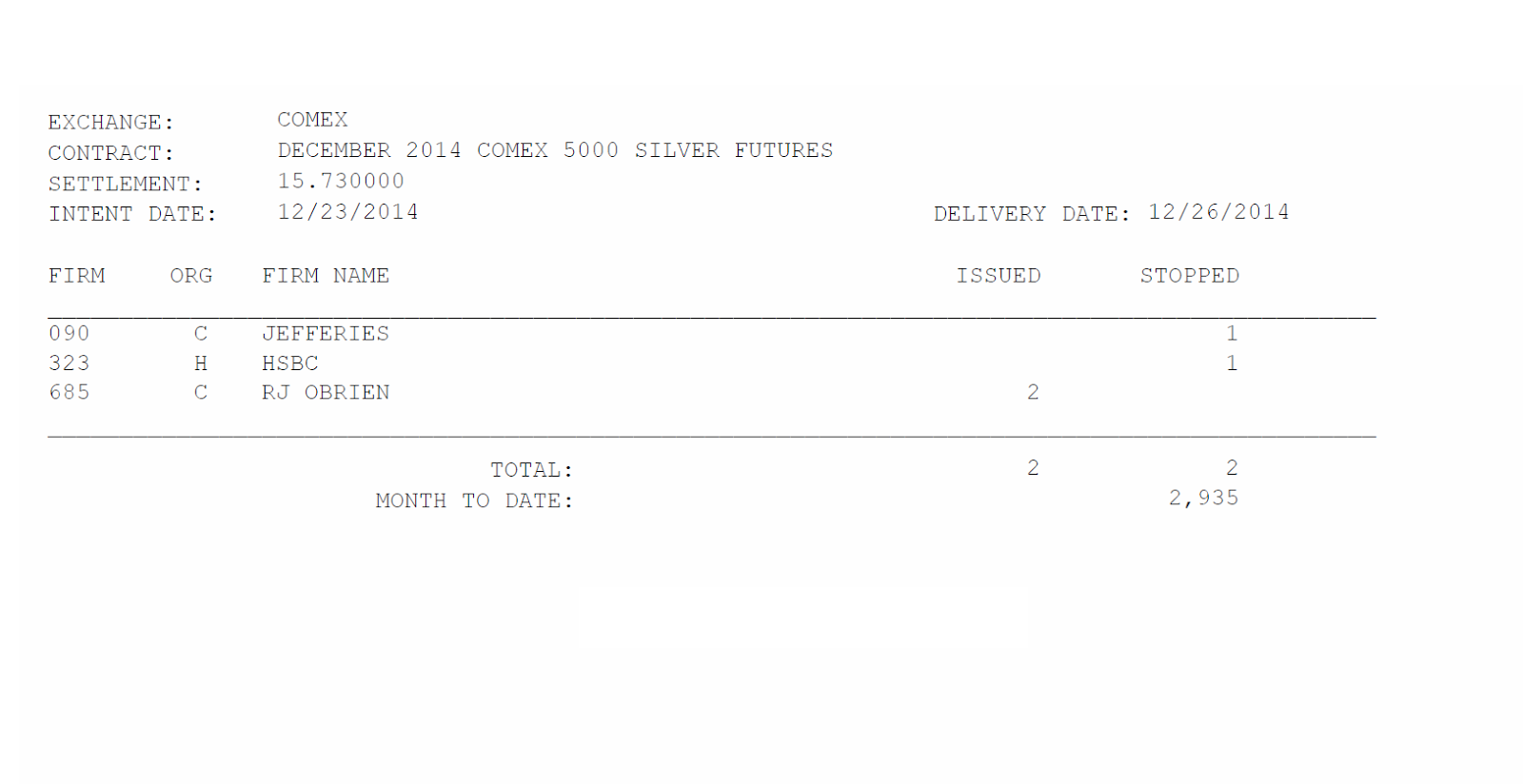
Task: Click the December 2014 Silver Futures contract text
Action: point(555,150)
